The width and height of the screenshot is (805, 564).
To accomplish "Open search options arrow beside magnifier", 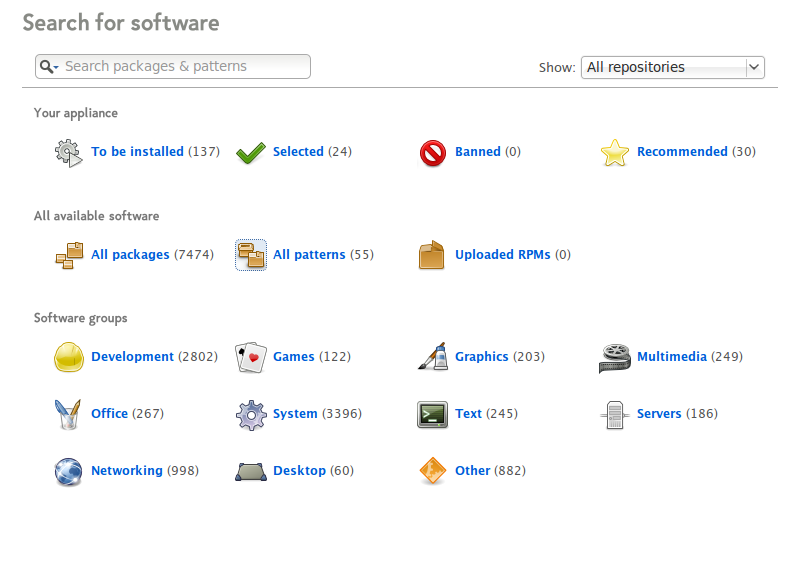I will coord(55,67).
